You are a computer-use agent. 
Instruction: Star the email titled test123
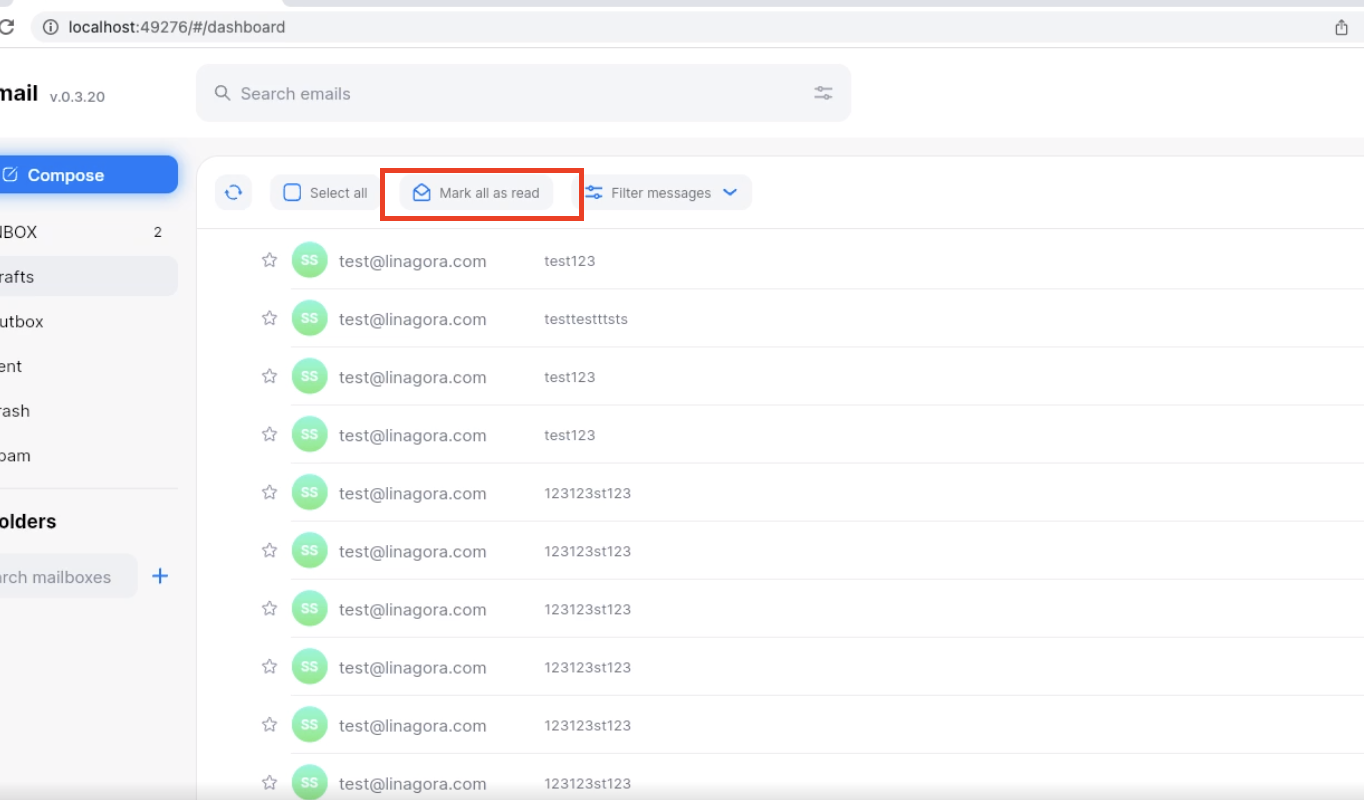268,259
